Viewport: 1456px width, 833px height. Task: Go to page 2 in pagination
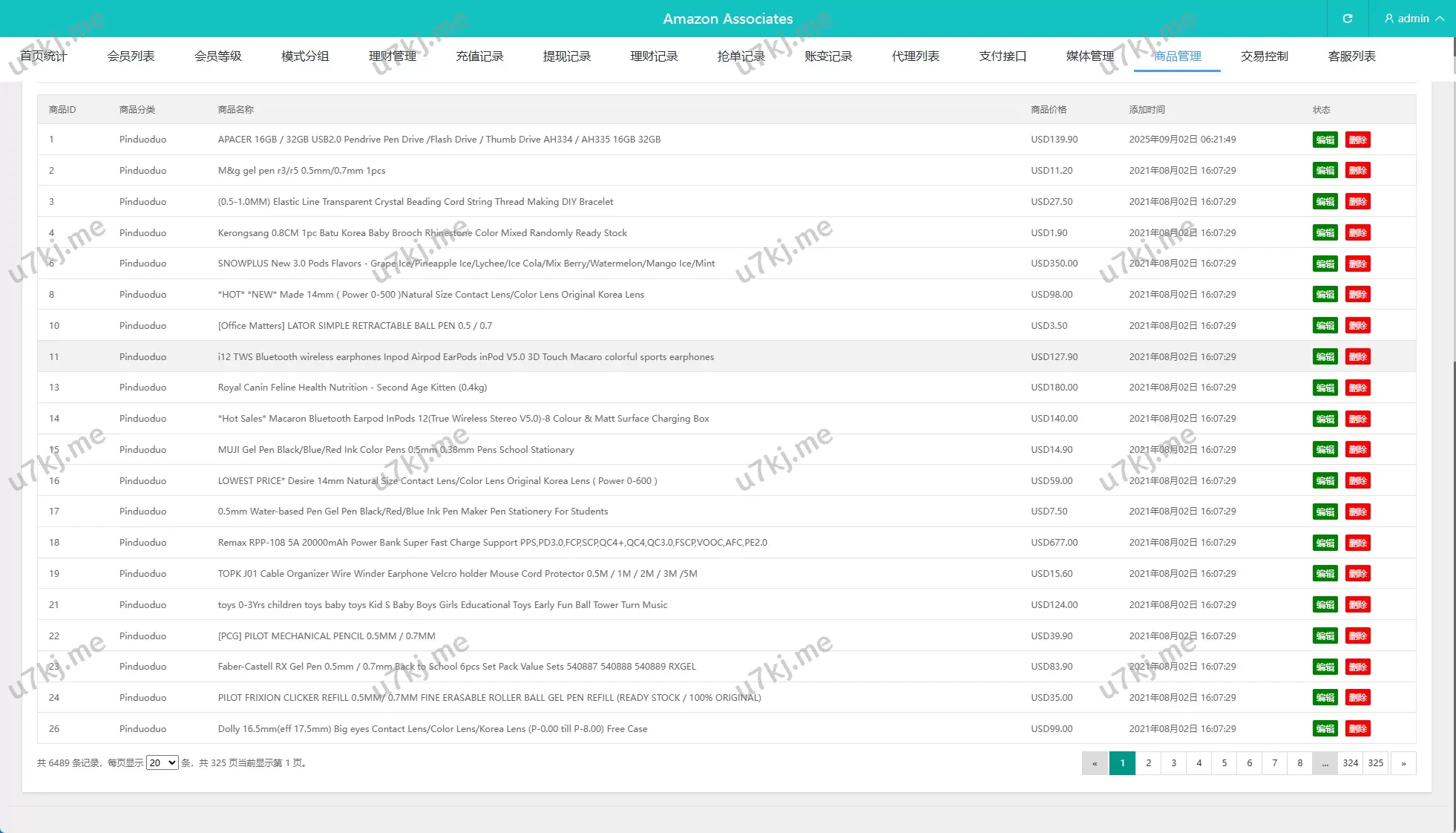pos(1148,763)
